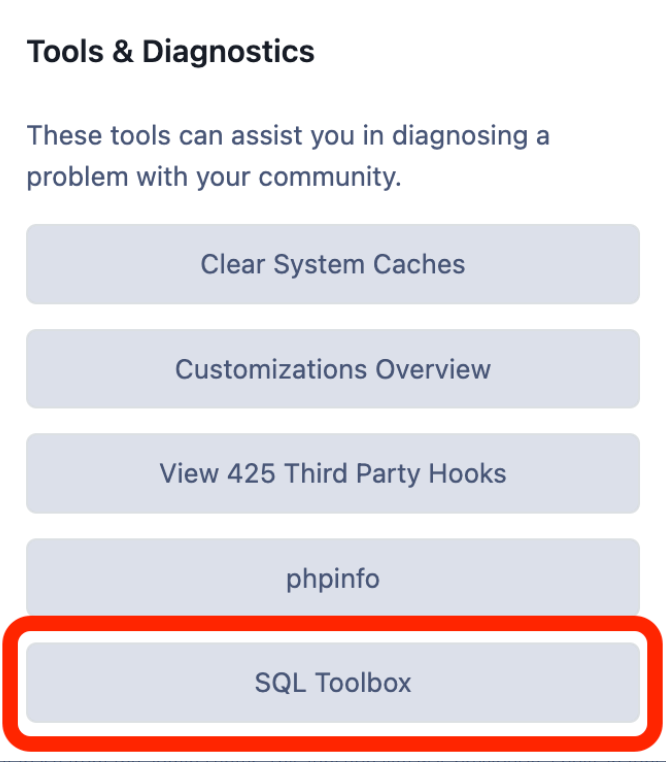Tap the first diagnostics tool button

pos(333,264)
